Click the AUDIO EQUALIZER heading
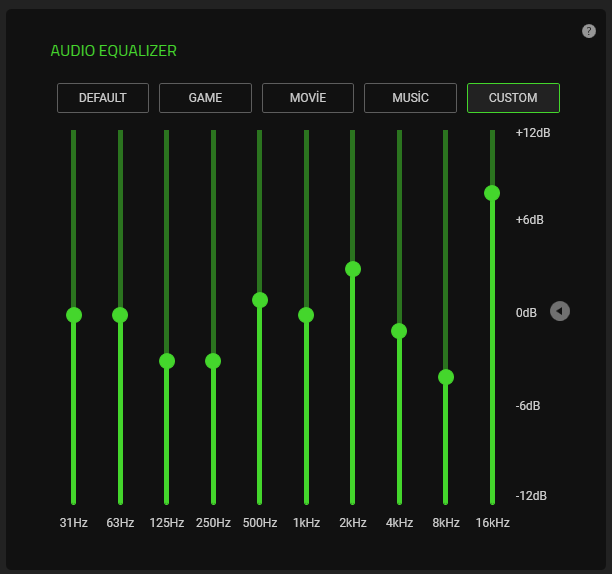Viewport: 612px width, 574px height. pos(114,51)
